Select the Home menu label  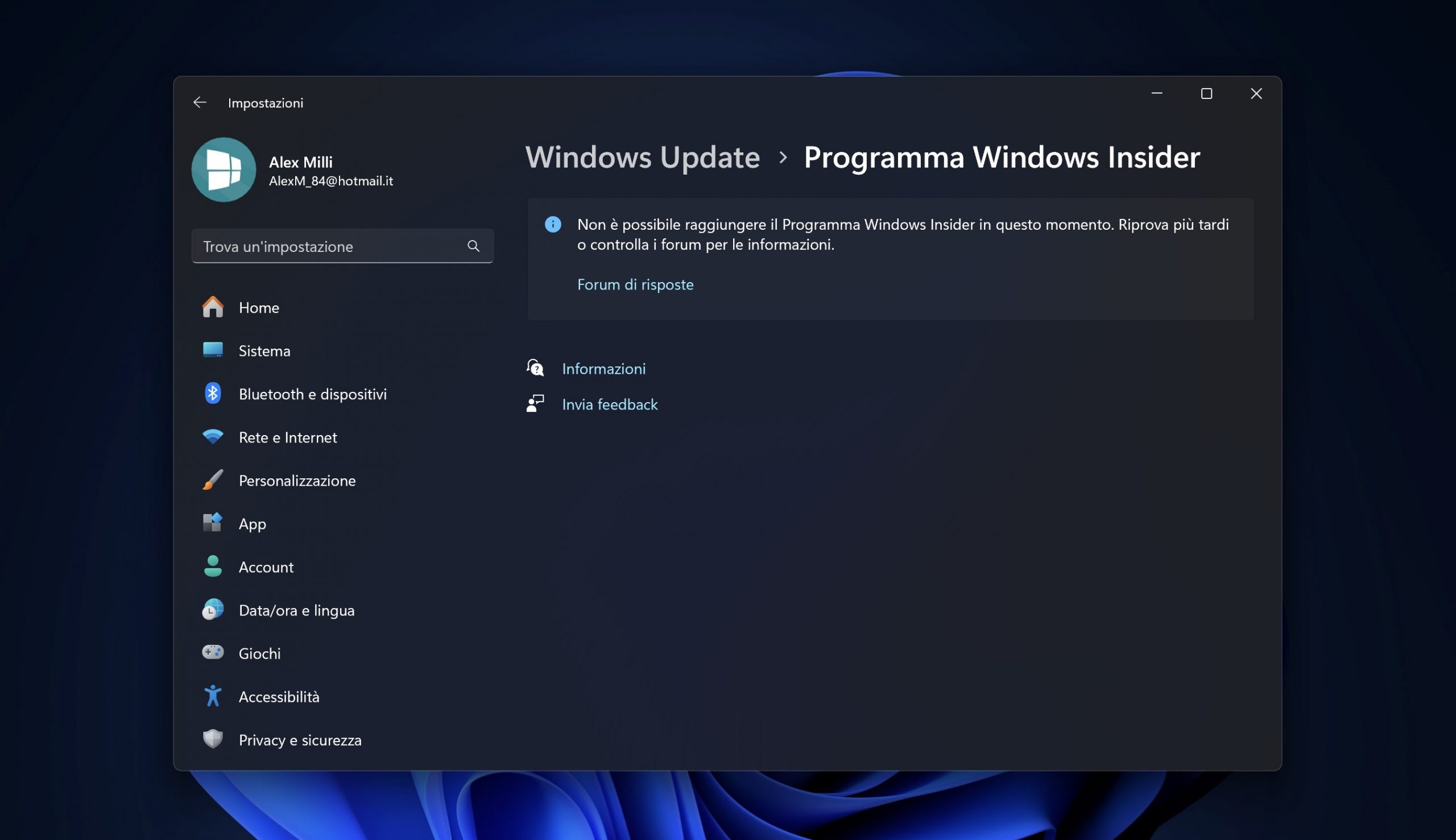tap(259, 308)
